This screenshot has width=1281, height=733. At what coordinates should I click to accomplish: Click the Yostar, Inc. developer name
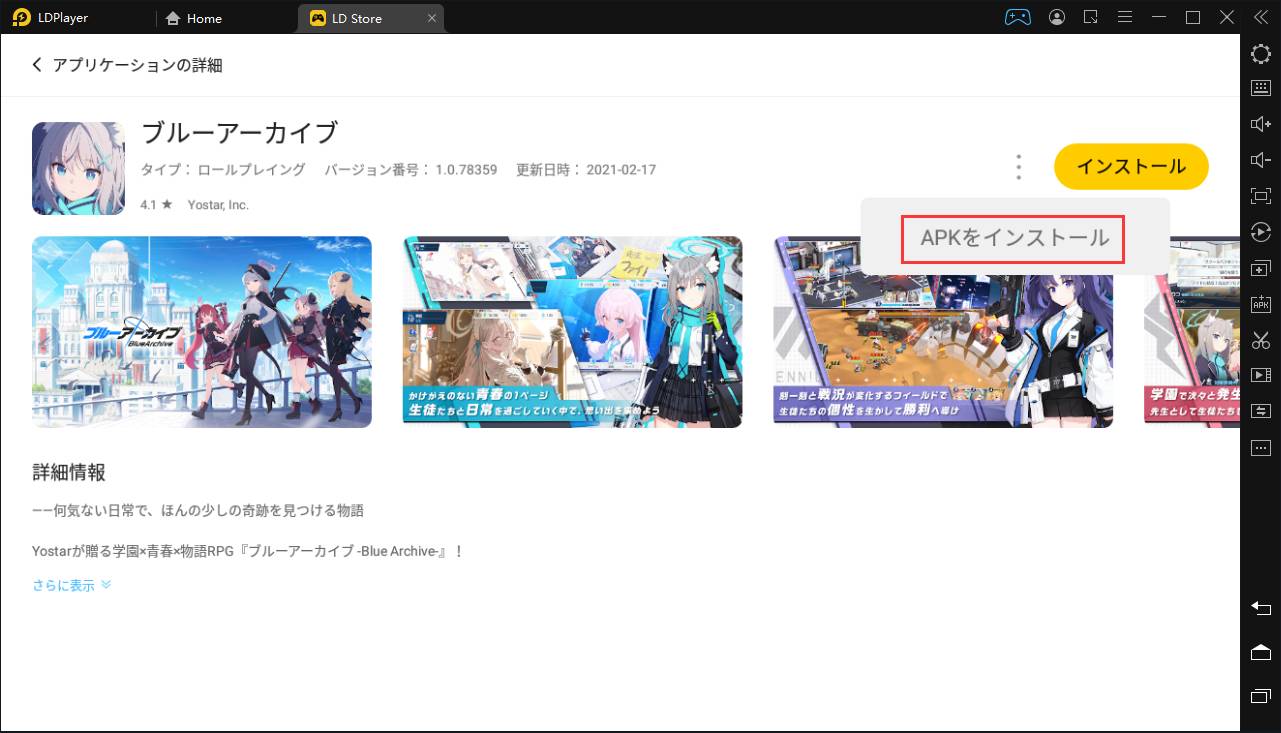pyautogui.click(x=218, y=205)
